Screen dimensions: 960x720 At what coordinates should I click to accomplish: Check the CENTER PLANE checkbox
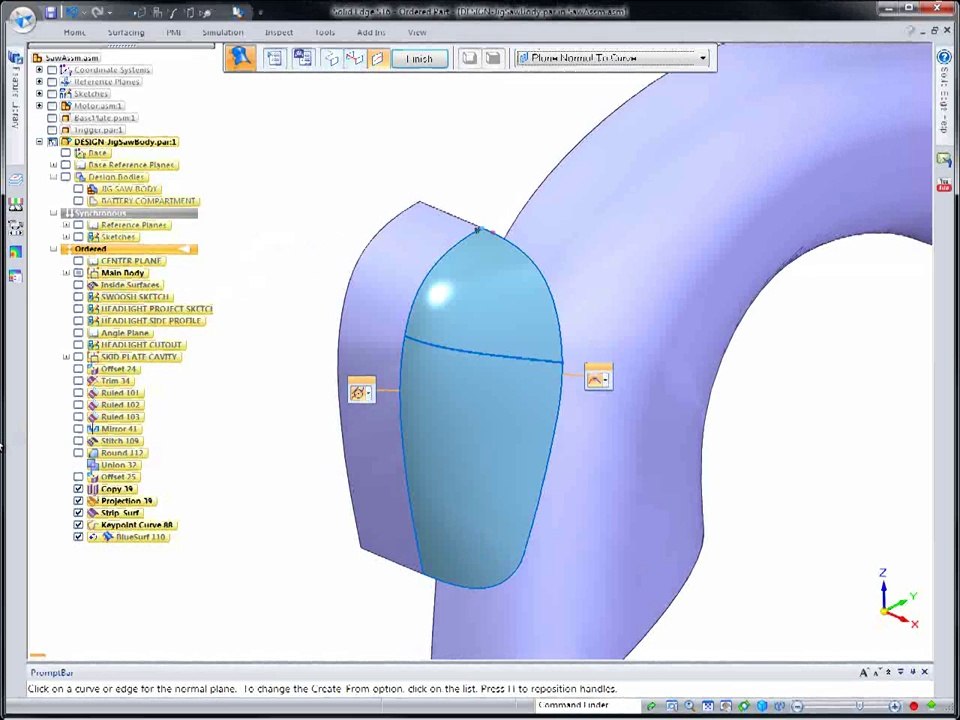click(78, 261)
